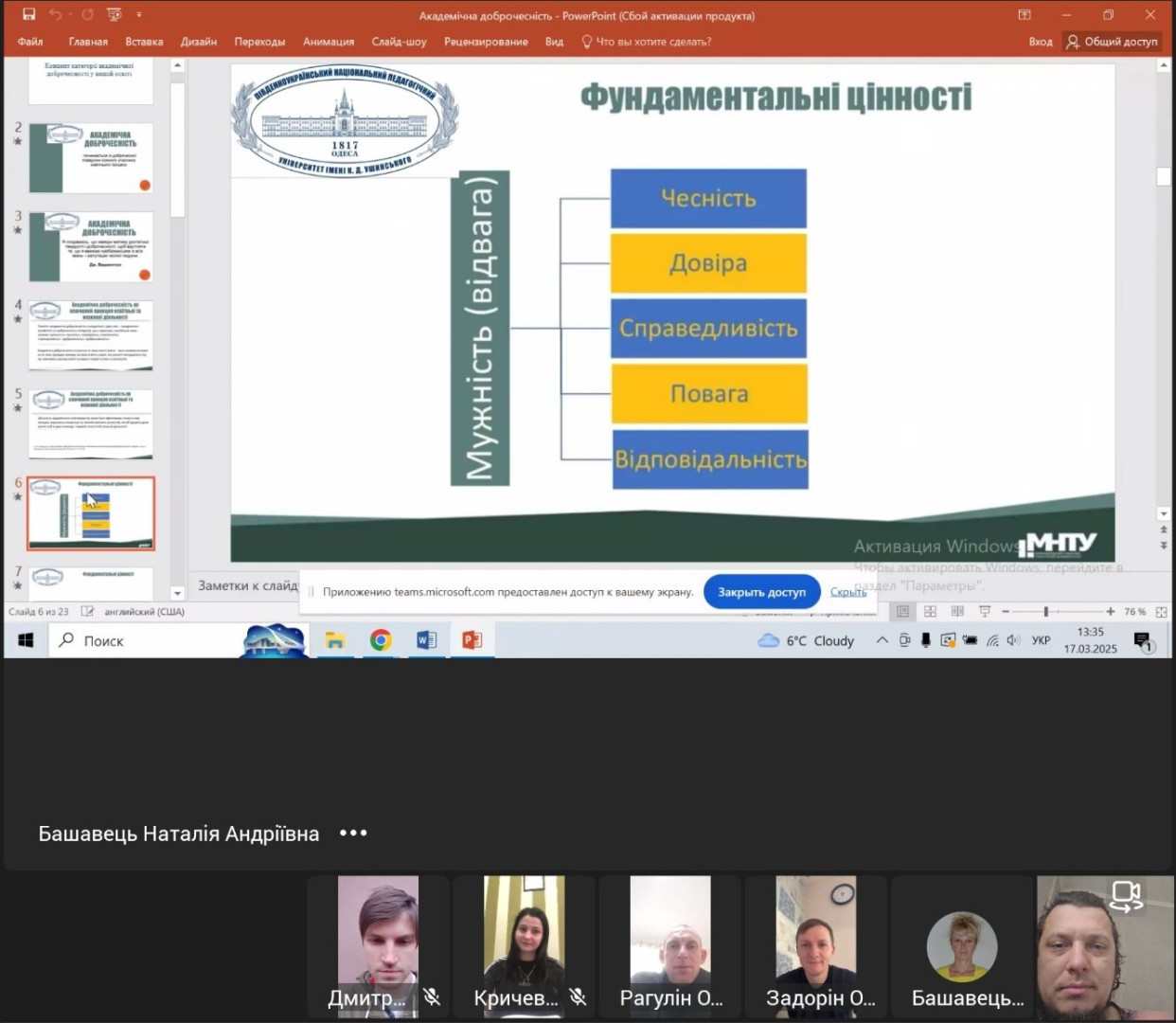Screen dimensions: 1176x1023
Task: Click the 'английский (США)' language indicator
Action: point(144,612)
